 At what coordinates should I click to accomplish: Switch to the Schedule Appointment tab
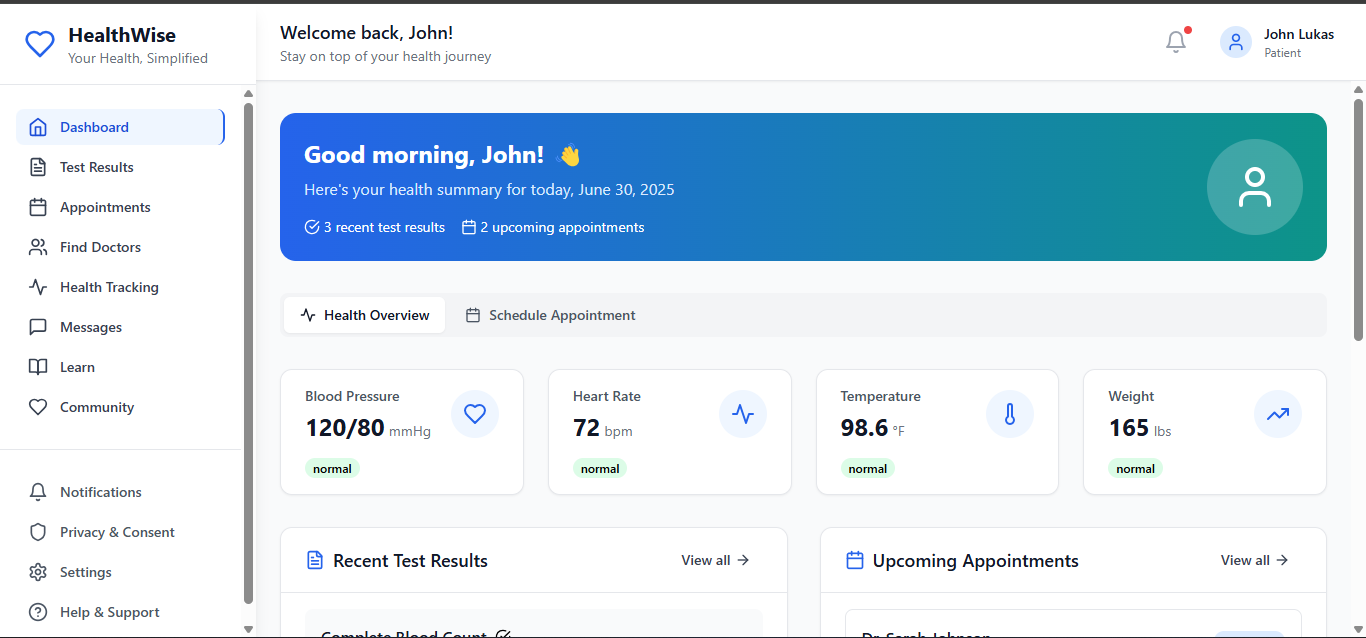550,315
